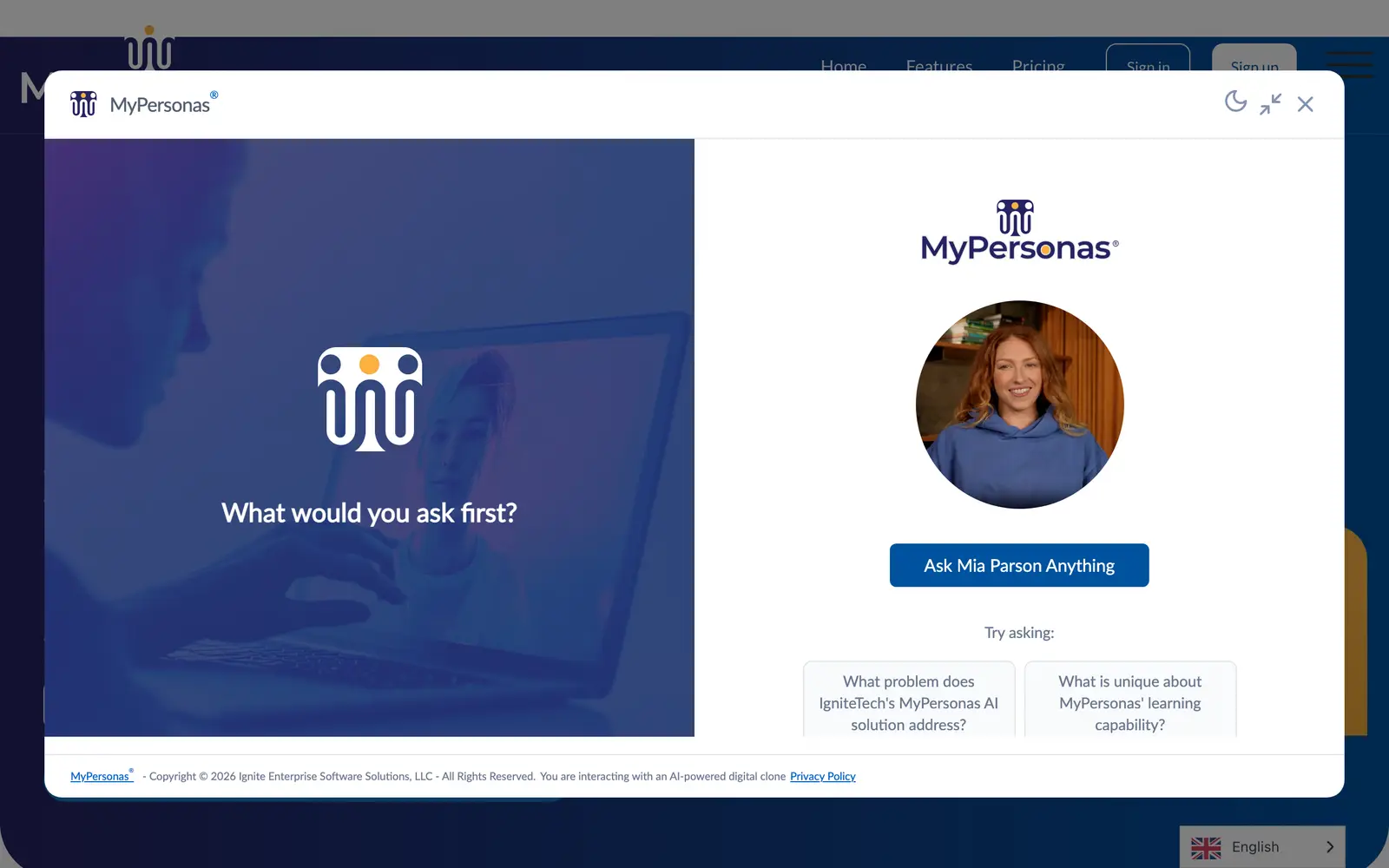This screenshot has width=1389, height=868.
Task: Open Features in the background page navigation
Action: click(x=938, y=64)
